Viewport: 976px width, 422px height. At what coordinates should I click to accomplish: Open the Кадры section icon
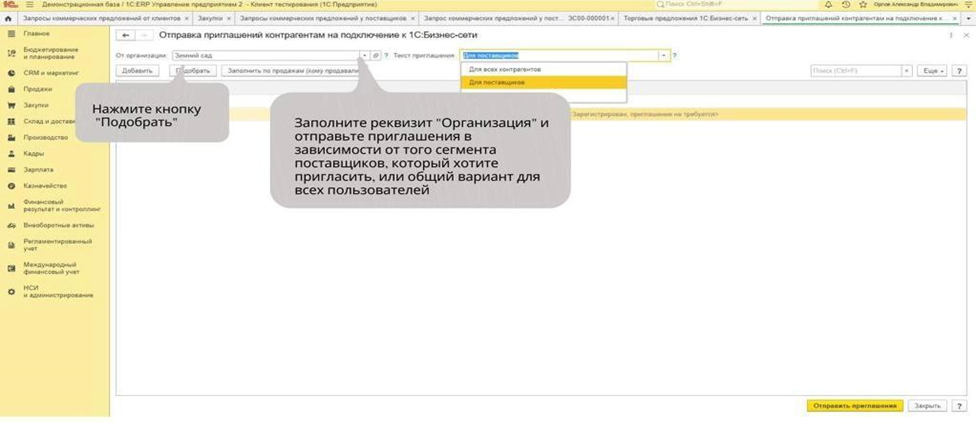pyautogui.click(x=11, y=154)
